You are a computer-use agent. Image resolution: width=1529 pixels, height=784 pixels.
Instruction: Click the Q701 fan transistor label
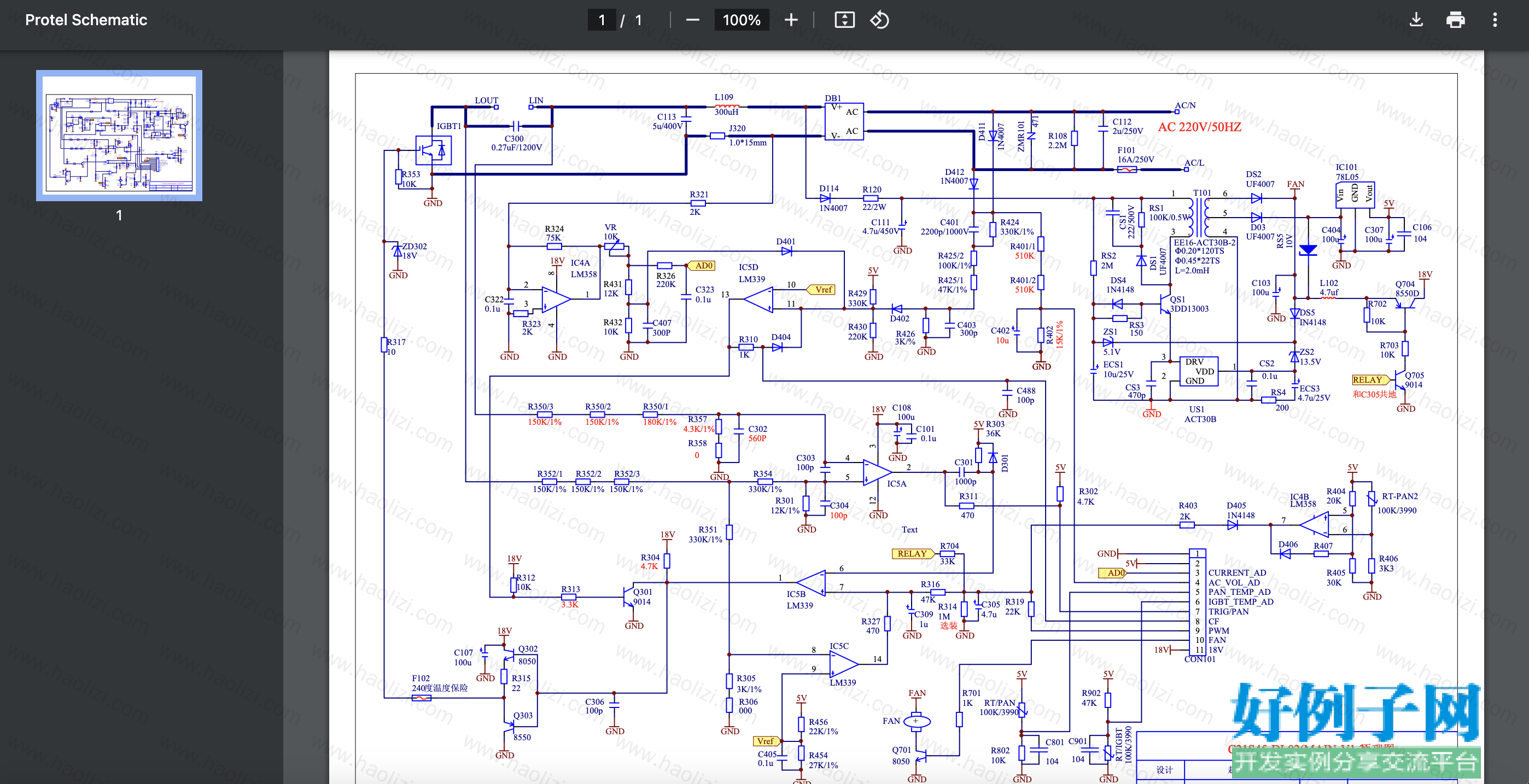[901, 750]
